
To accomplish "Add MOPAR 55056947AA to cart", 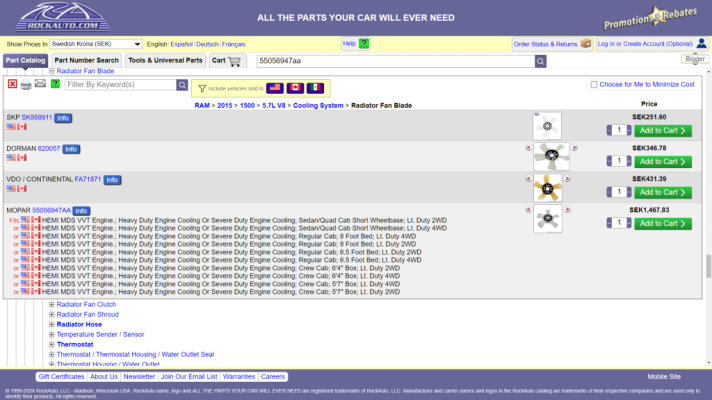I will pyautogui.click(x=663, y=223).
